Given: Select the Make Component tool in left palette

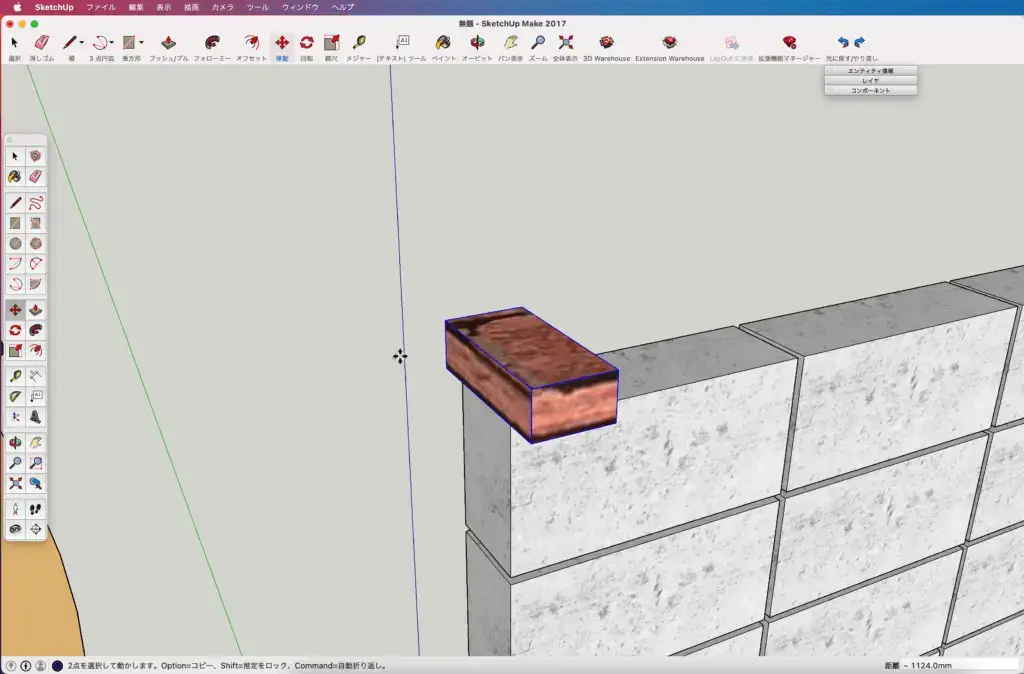Looking at the screenshot, I should coord(35,156).
